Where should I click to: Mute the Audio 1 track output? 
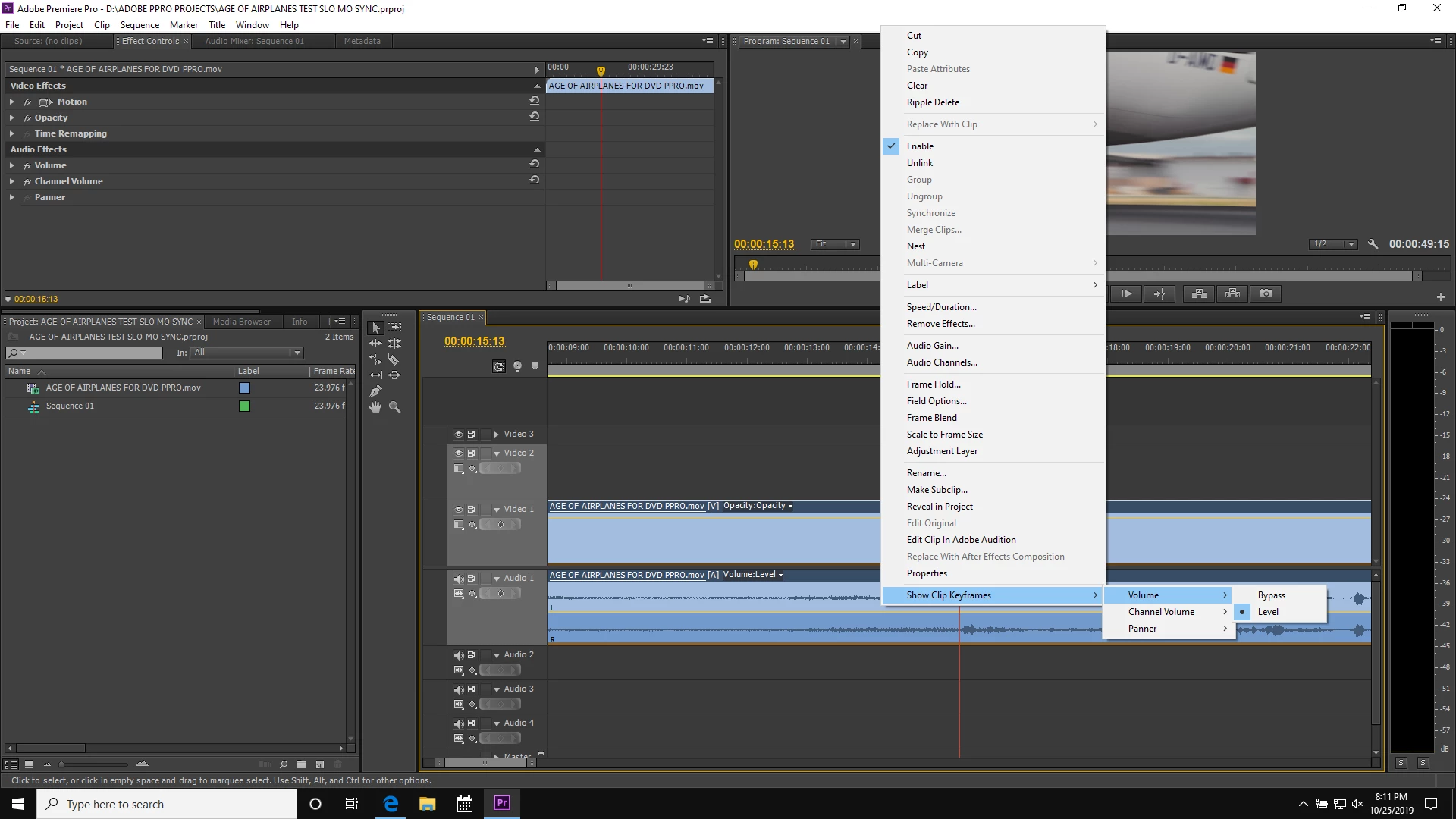pyautogui.click(x=459, y=579)
